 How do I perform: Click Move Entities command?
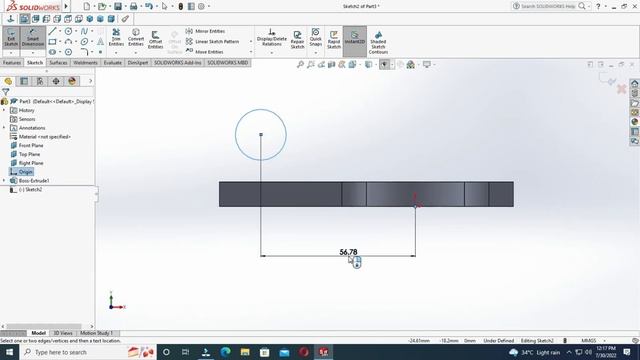point(204,52)
